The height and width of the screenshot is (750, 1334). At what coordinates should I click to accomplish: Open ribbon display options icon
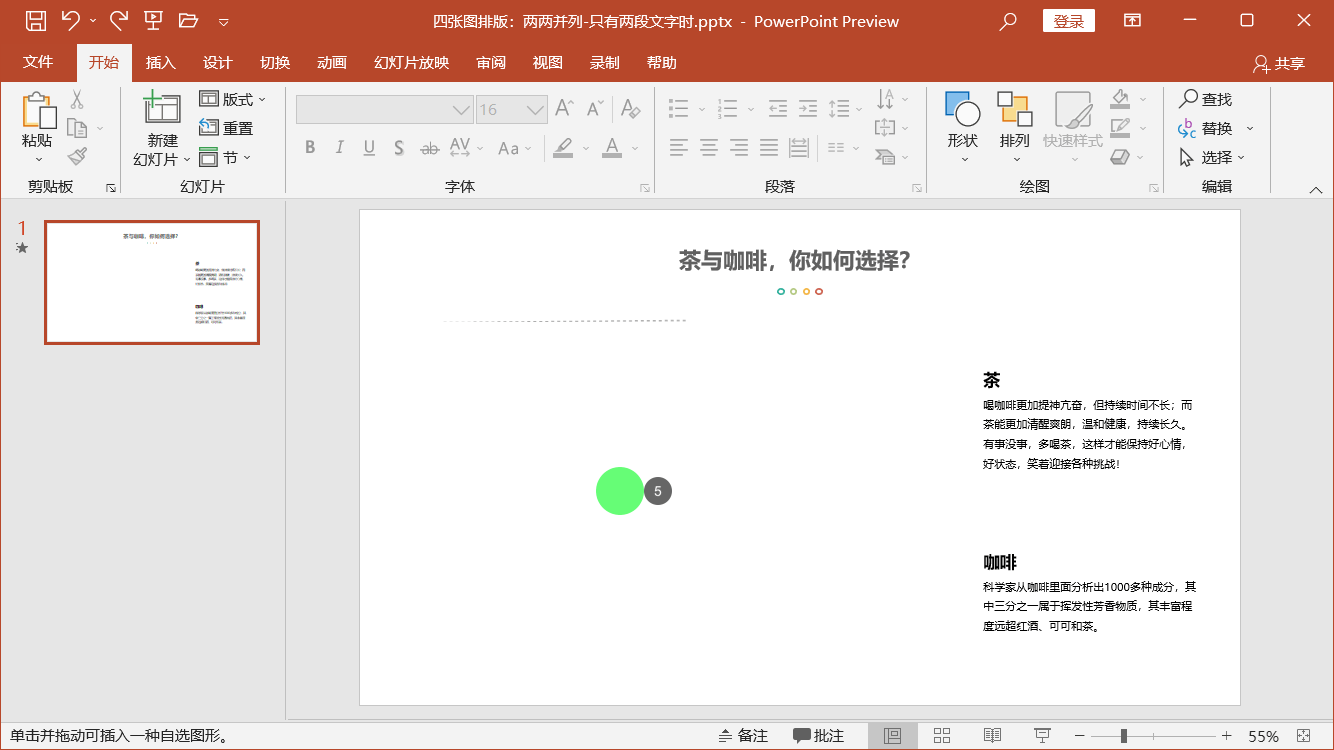1132,20
